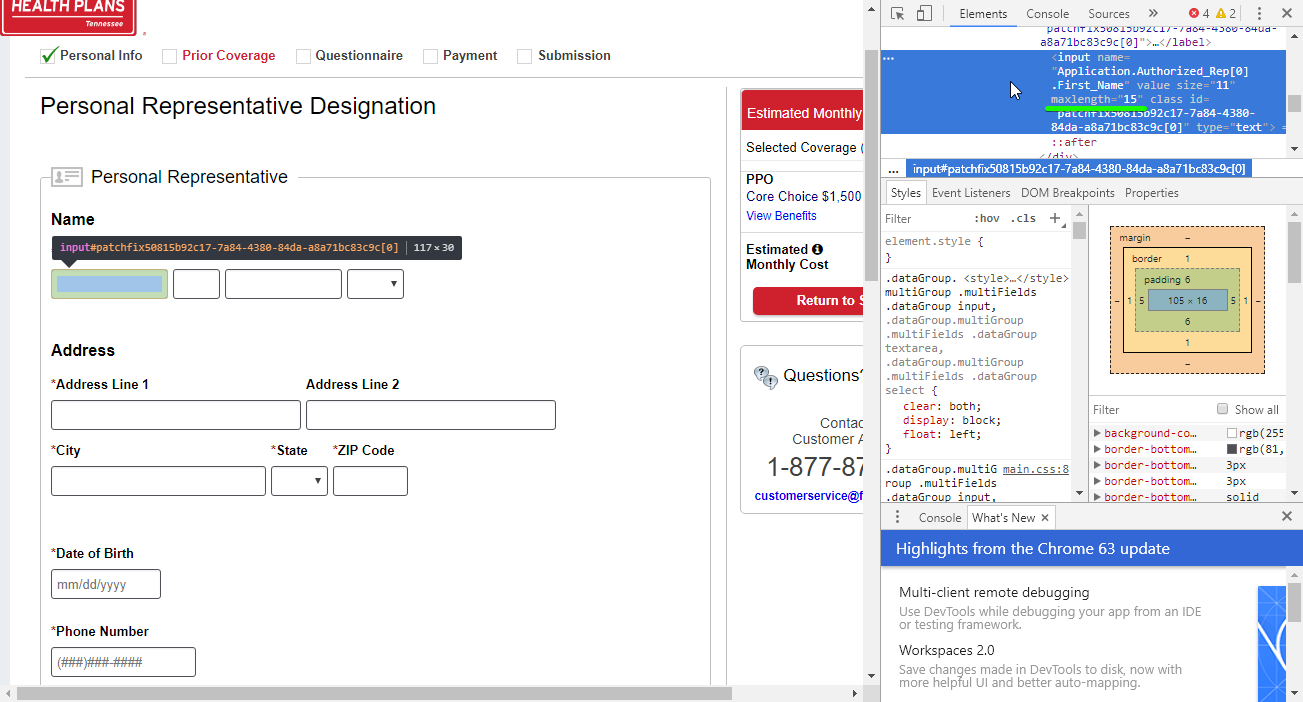This screenshot has height=702, width=1303.
Task: Open the Event Listeners tab
Action: click(x=971, y=193)
